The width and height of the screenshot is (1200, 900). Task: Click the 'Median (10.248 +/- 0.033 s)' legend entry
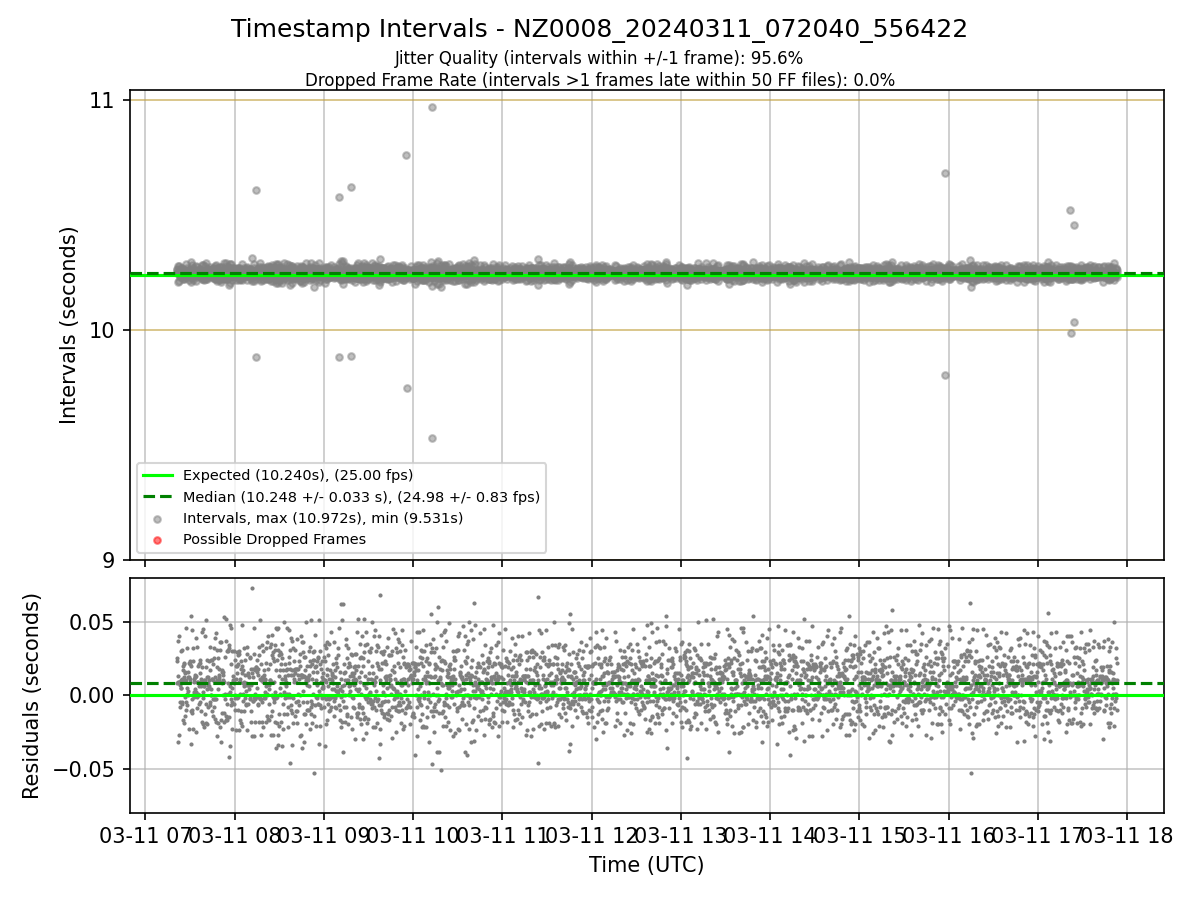point(361,496)
